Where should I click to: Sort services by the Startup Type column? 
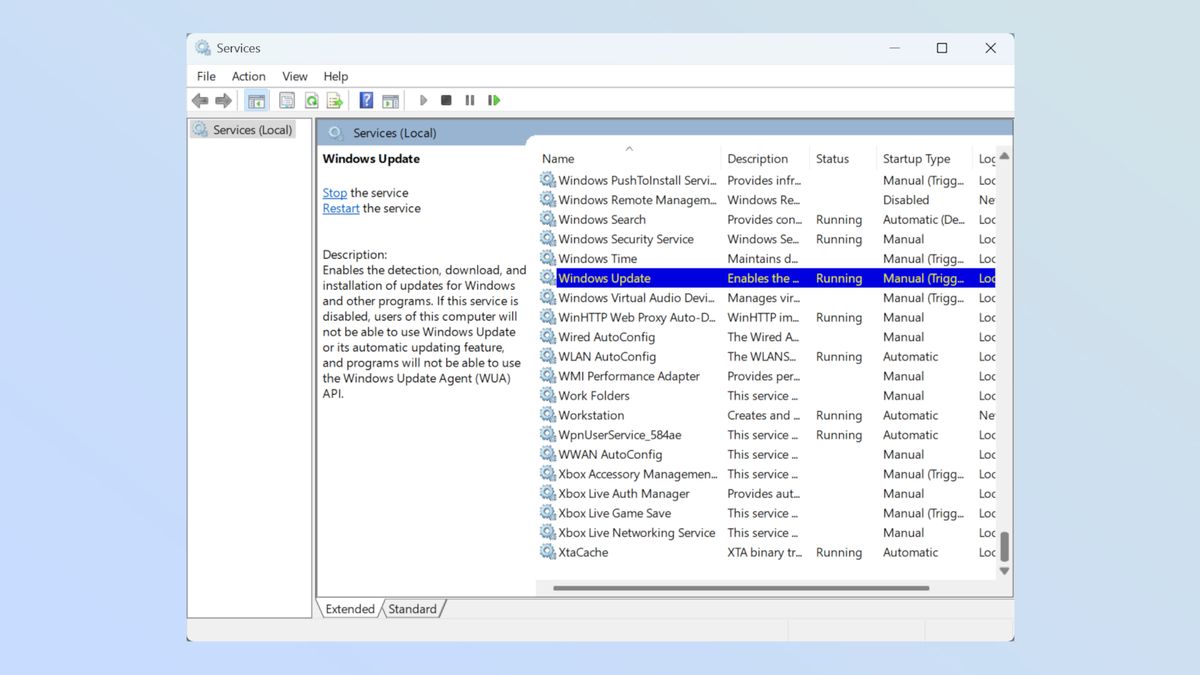coord(915,158)
